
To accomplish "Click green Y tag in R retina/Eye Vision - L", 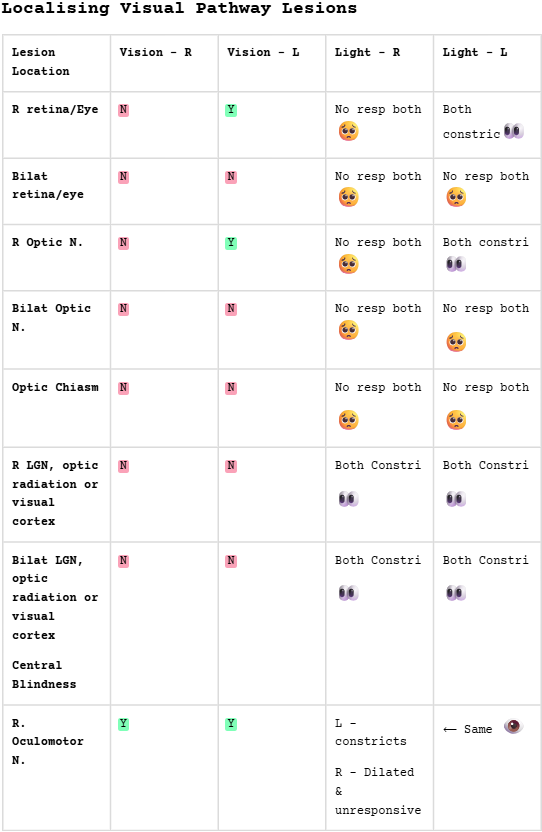I will click(x=231, y=110).
